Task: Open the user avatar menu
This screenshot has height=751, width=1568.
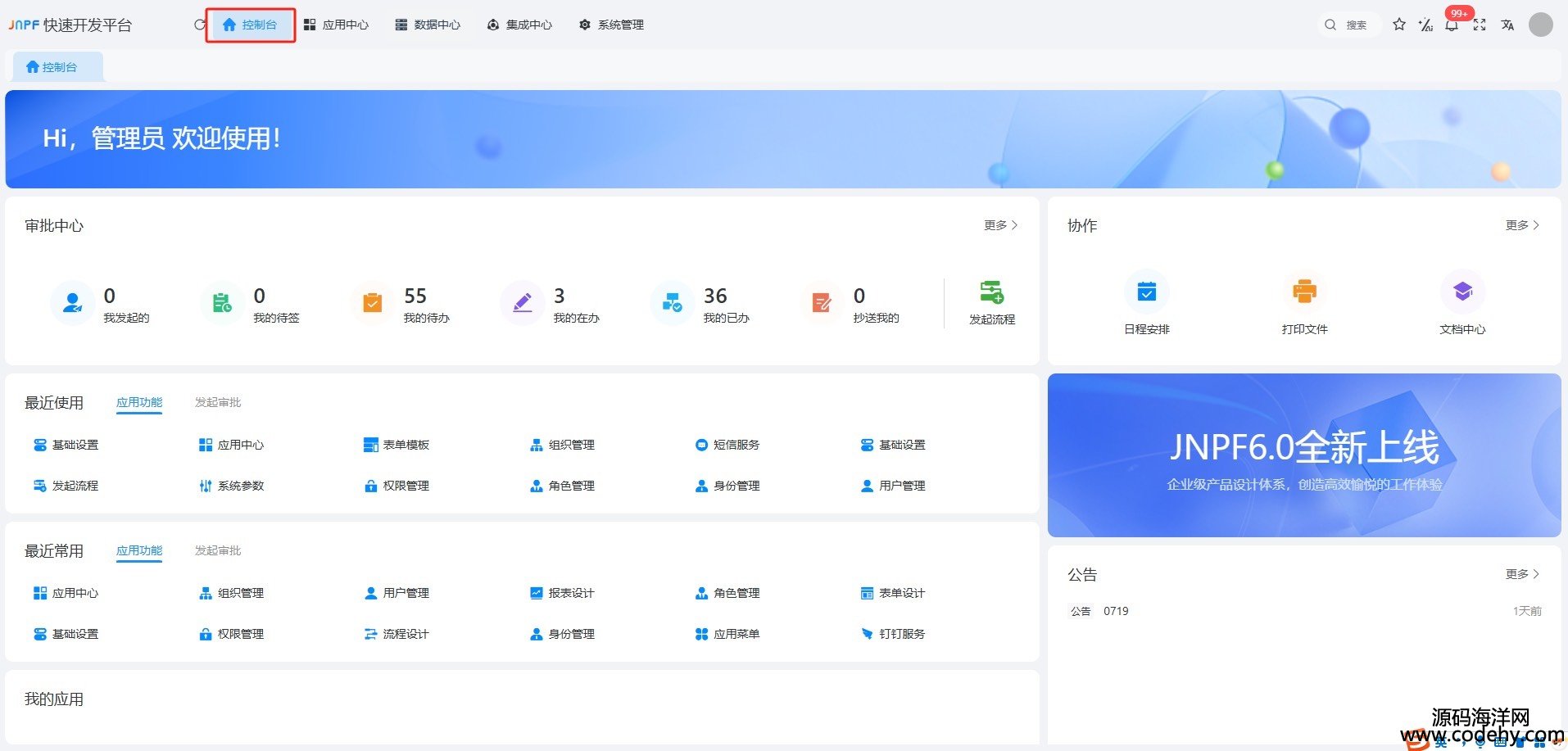Action: tap(1541, 25)
